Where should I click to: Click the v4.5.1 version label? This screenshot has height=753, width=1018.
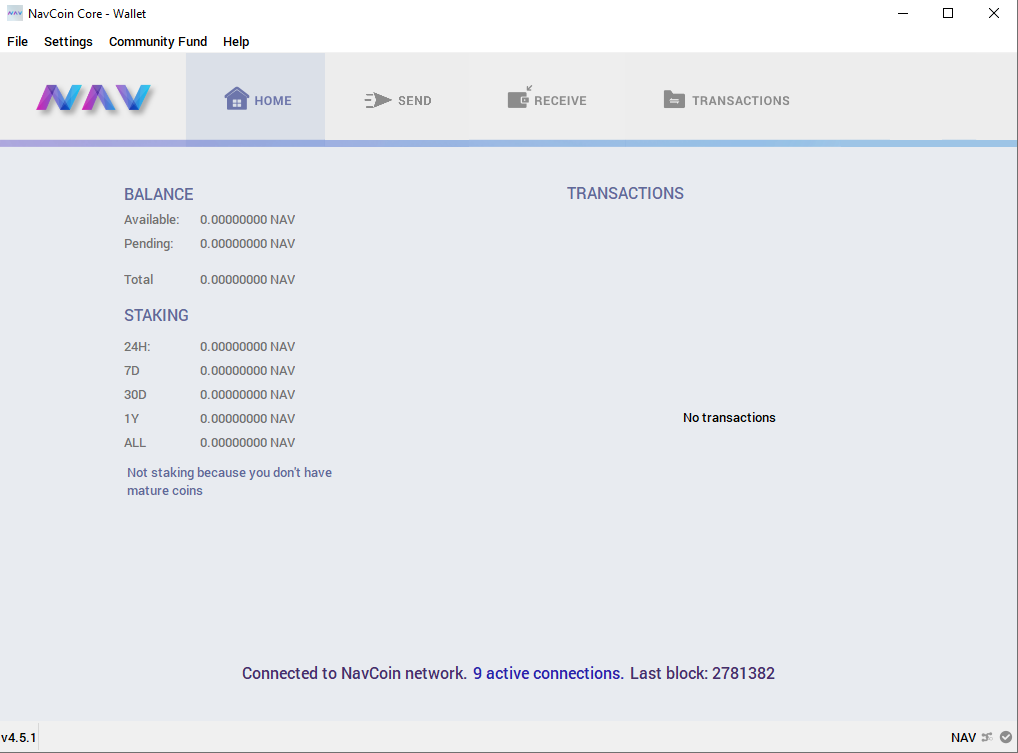pos(19,737)
